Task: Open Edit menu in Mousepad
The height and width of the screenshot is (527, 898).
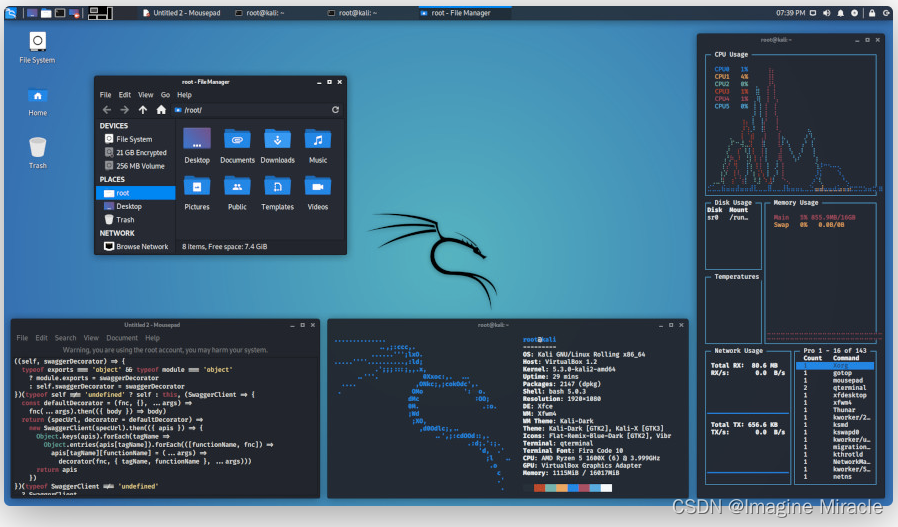Action: [x=41, y=338]
